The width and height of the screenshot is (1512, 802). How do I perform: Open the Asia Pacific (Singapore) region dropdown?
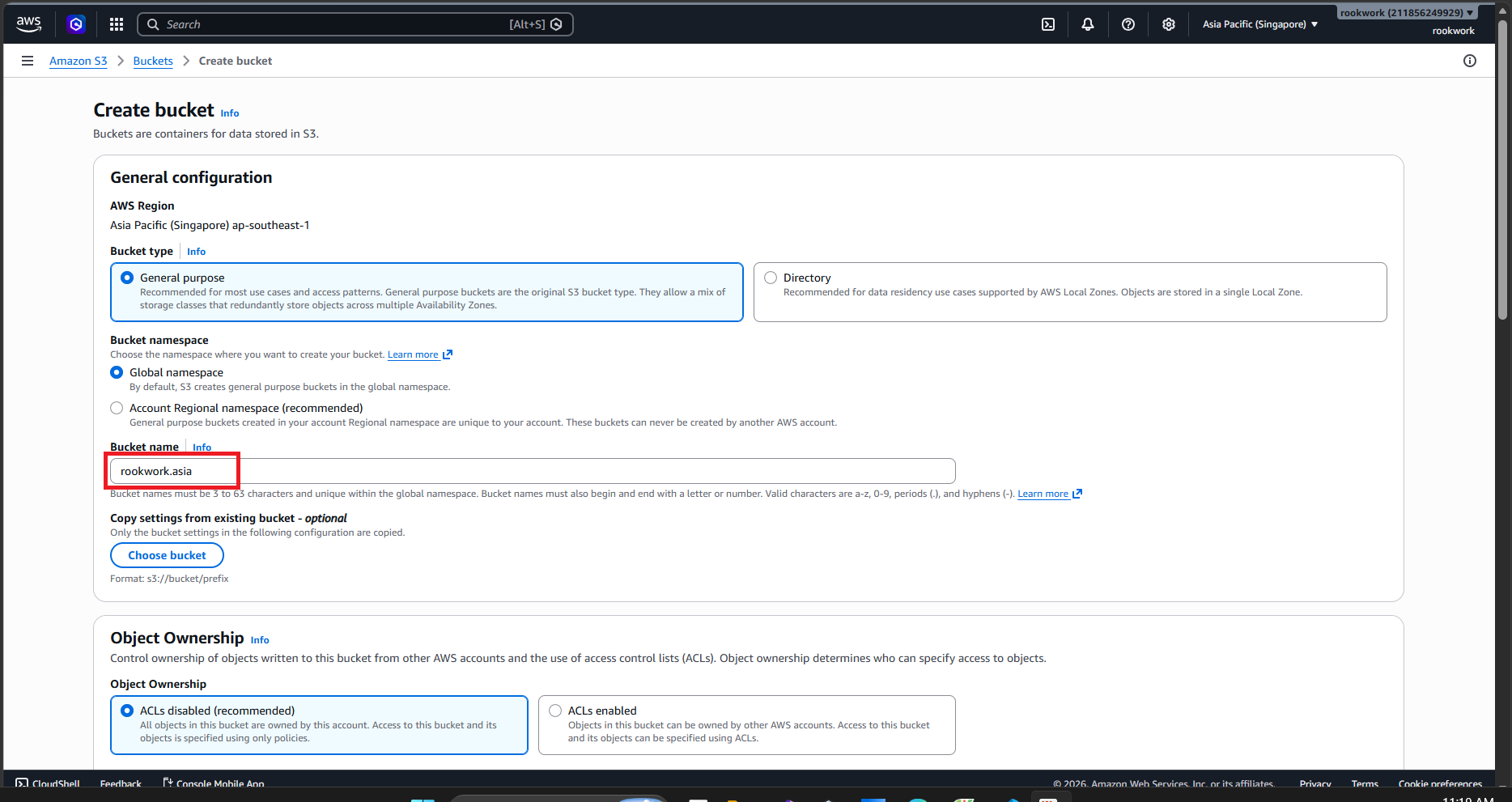[x=1260, y=24]
